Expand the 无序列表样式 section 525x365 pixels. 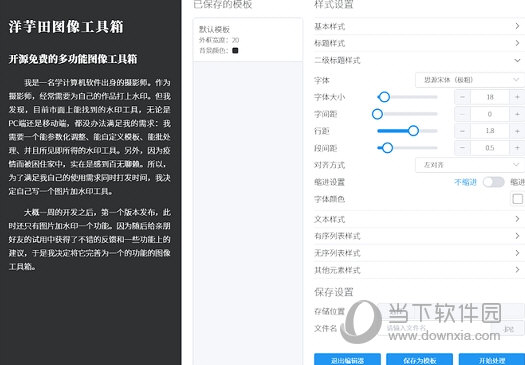click(419, 253)
